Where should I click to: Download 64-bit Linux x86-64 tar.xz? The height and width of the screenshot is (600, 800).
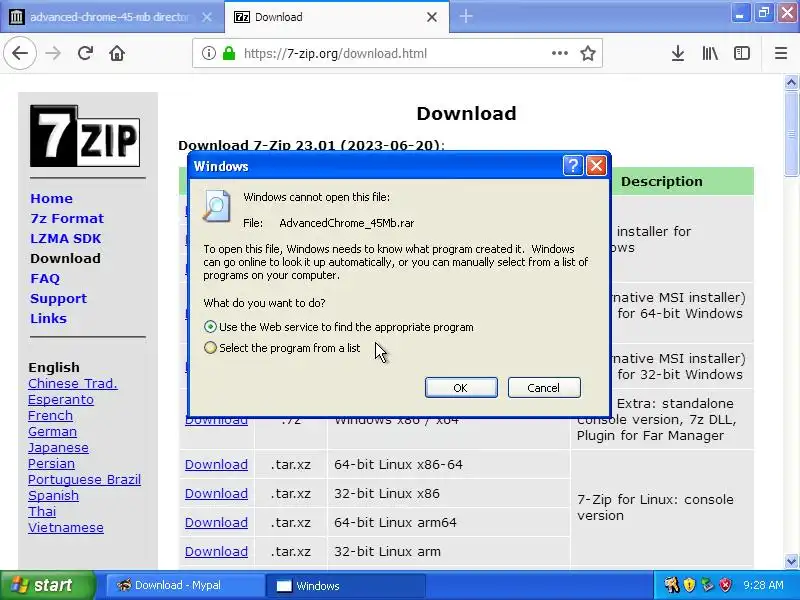click(x=216, y=464)
